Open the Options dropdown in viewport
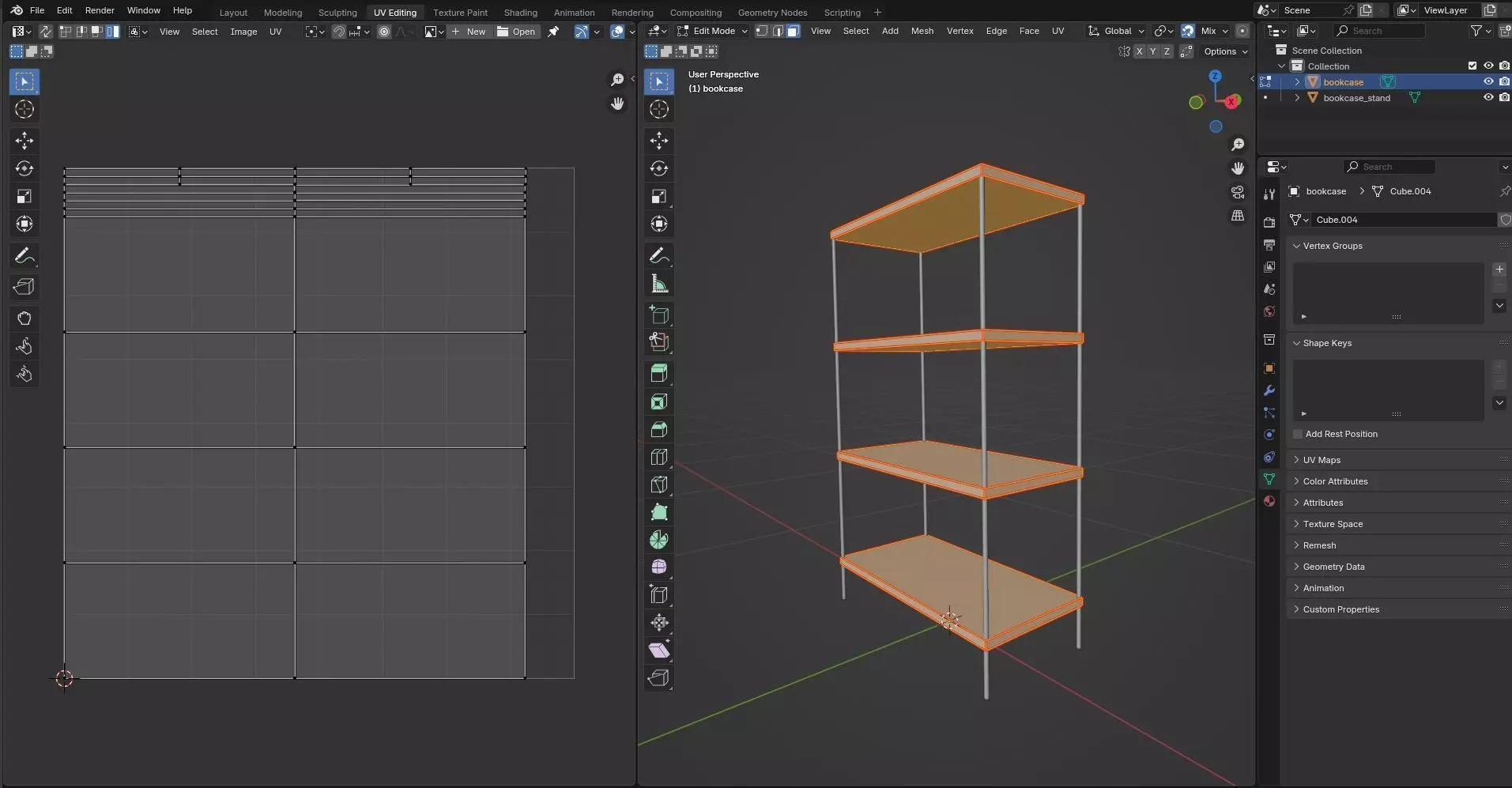Image resolution: width=1512 pixels, height=788 pixels. [1226, 51]
